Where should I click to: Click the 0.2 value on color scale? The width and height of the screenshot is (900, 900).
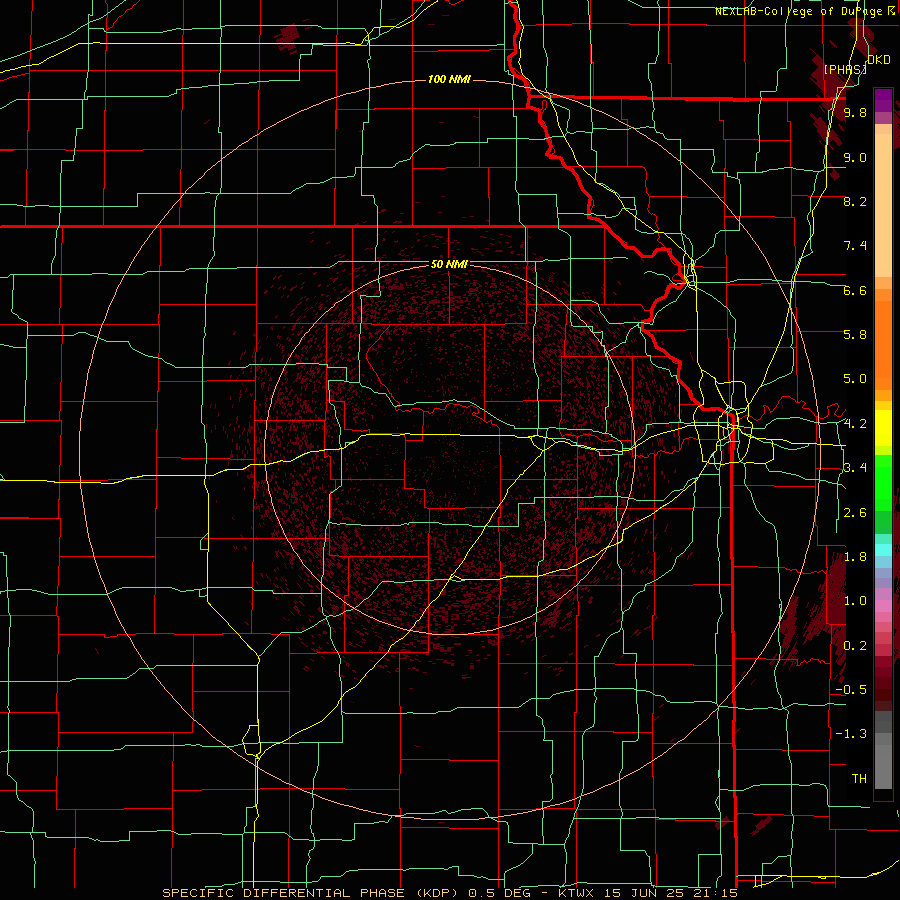pos(855,646)
